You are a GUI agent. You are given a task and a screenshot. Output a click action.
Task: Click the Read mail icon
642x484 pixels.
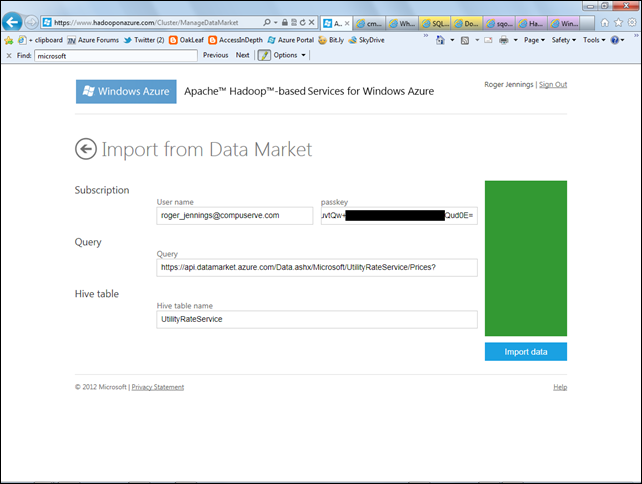(x=488, y=40)
